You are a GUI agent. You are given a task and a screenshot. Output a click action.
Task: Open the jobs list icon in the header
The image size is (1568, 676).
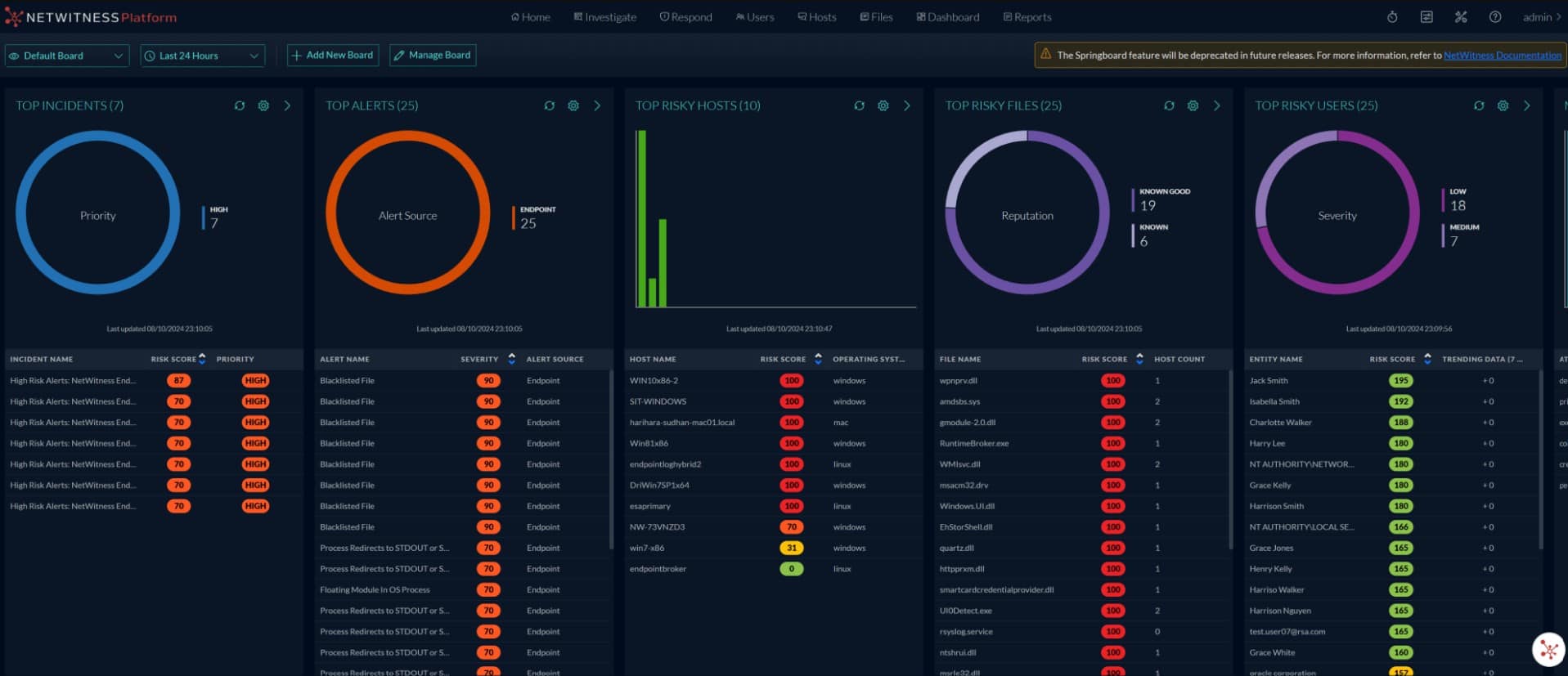[1426, 16]
